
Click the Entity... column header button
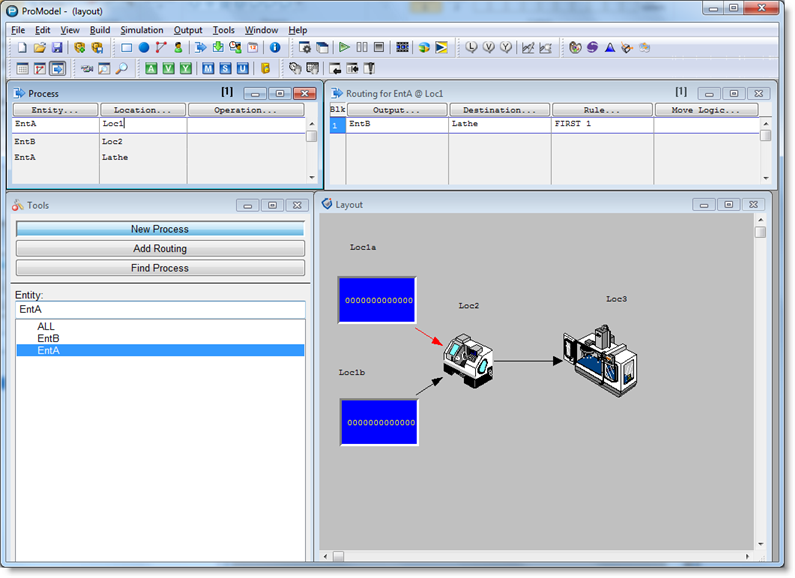coord(55,110)
